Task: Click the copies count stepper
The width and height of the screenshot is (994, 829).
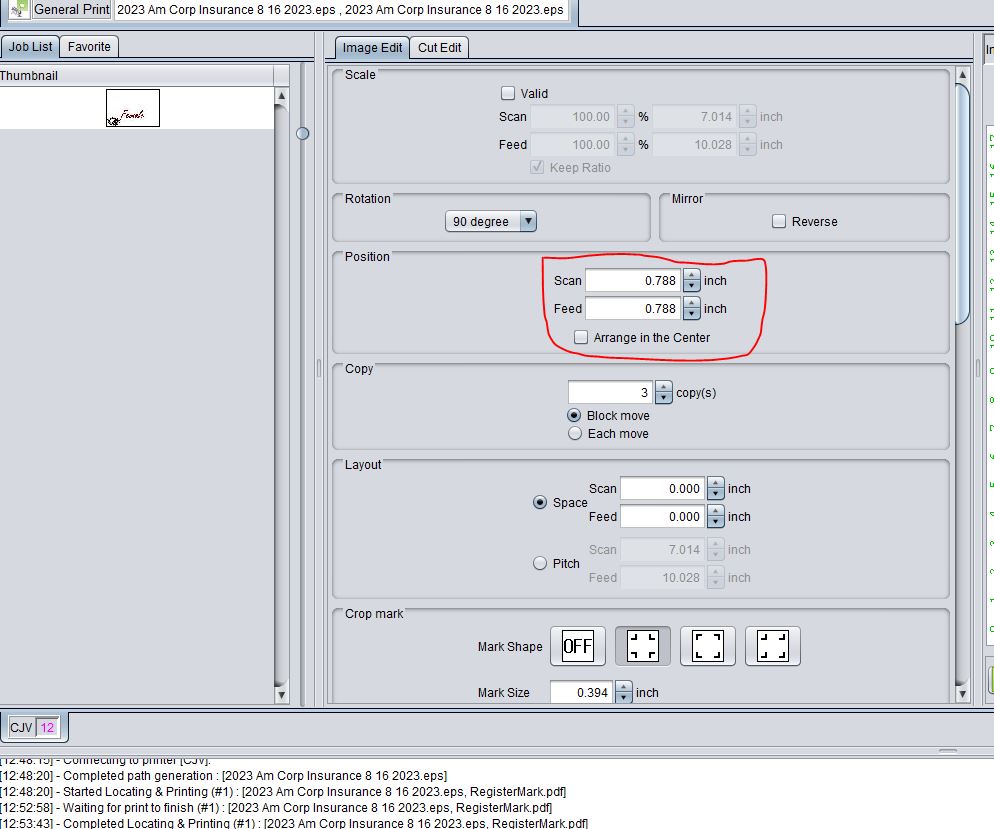Action: point(664,392)
